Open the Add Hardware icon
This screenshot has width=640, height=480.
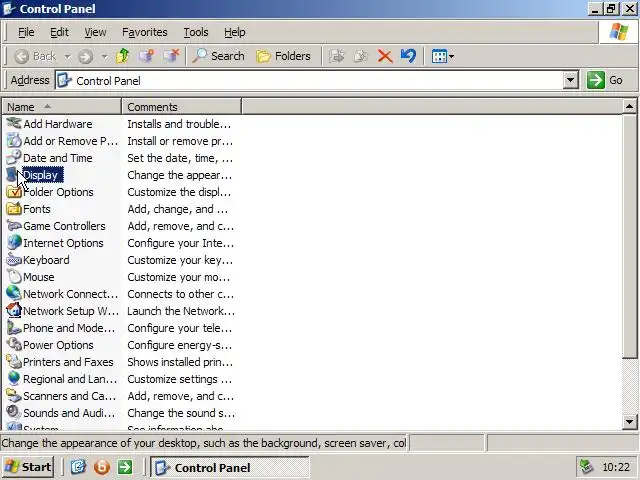tap(14, 124)
